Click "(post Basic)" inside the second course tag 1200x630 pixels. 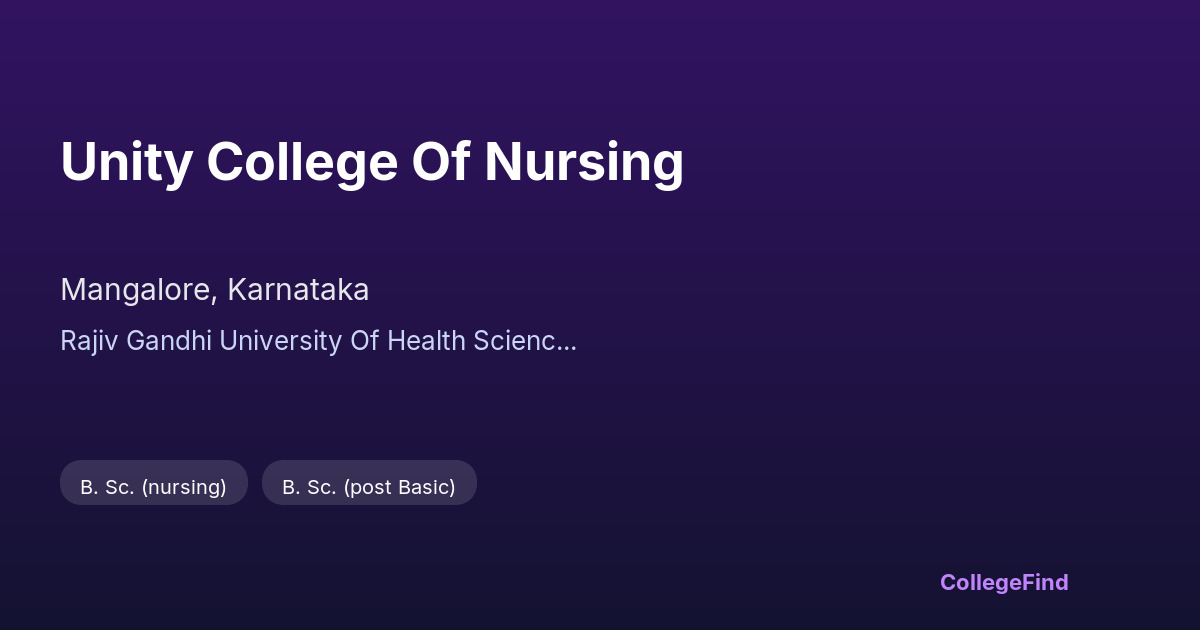pos(399,487)
